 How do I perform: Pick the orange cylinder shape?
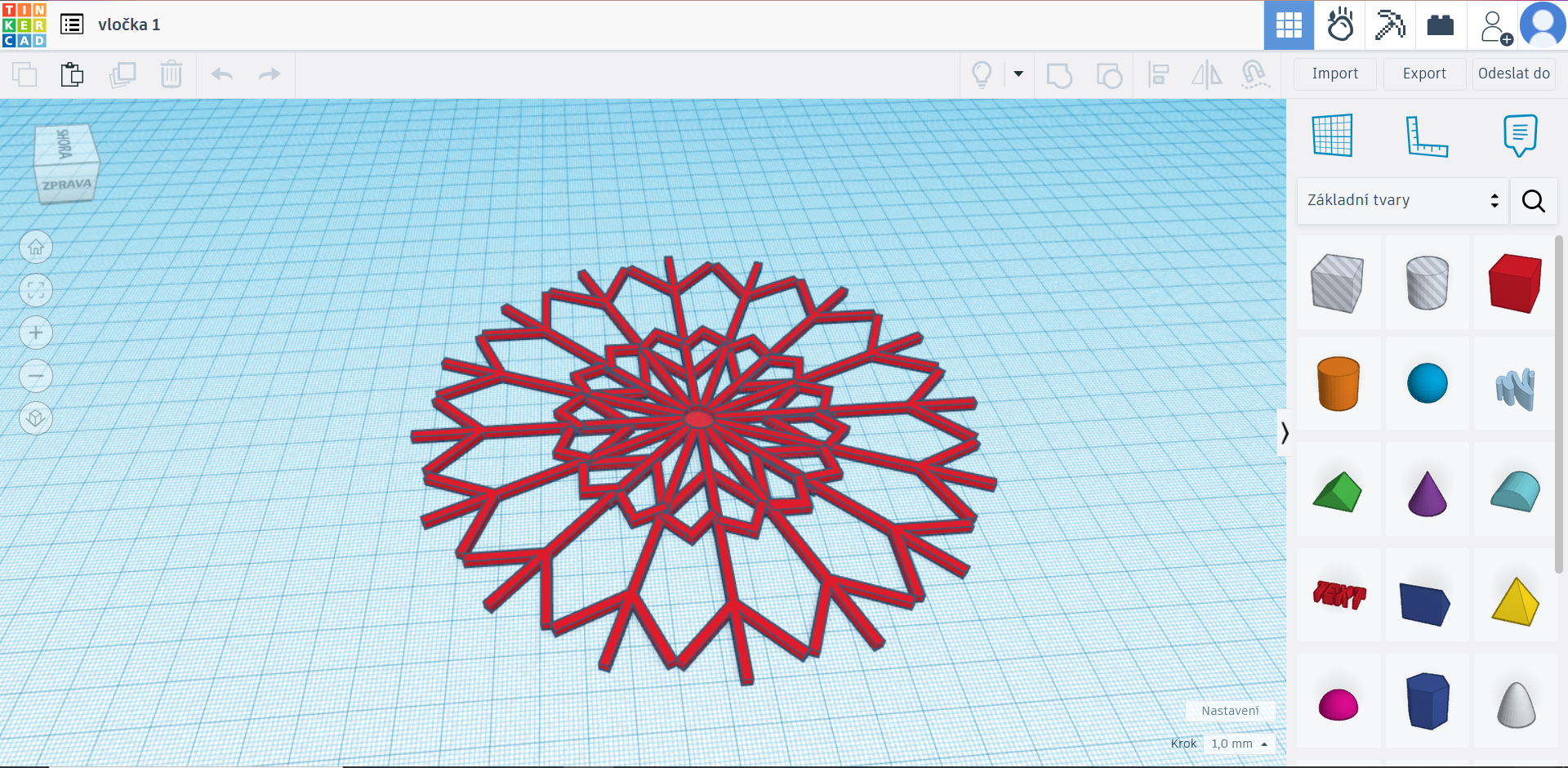(1338, 383)
